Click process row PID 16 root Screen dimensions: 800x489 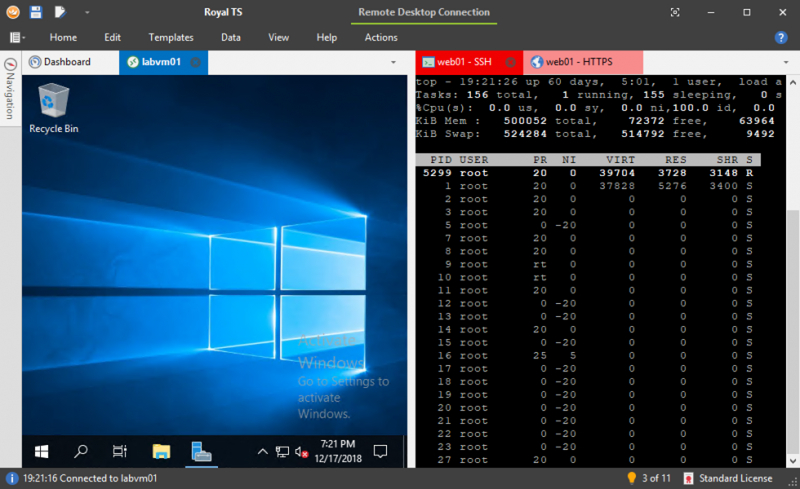[588, 356]
